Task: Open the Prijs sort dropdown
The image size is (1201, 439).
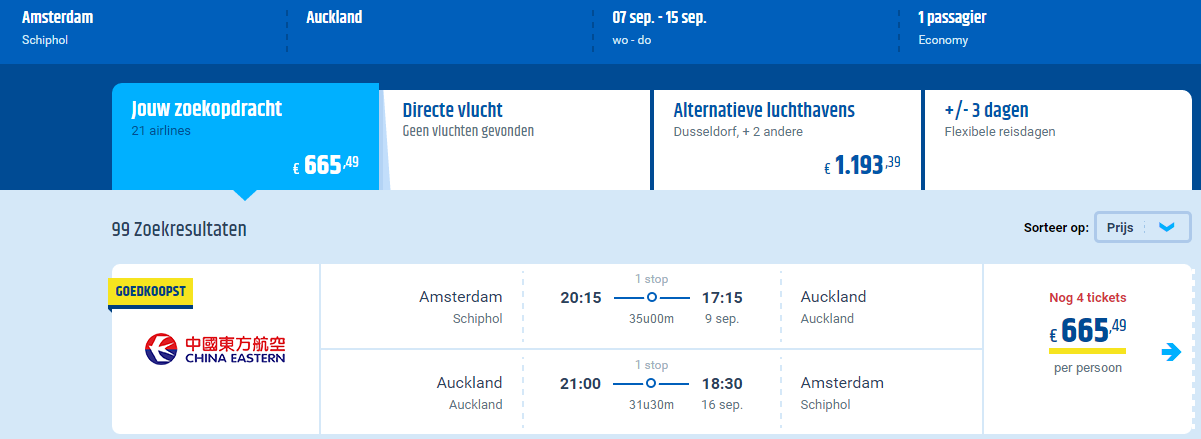Action: click(x=1143, y=227)
